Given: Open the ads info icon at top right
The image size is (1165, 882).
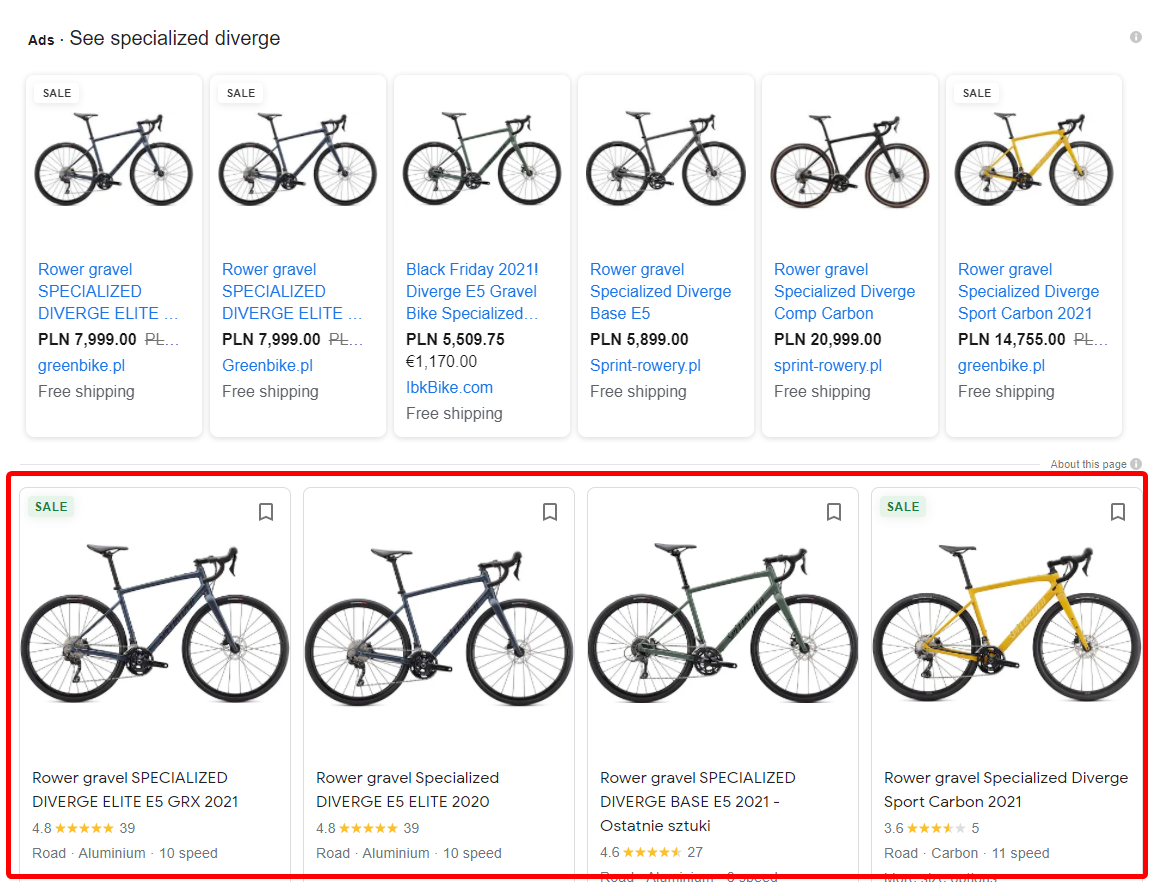Looking at the screenshot, I should (1136, 36).
